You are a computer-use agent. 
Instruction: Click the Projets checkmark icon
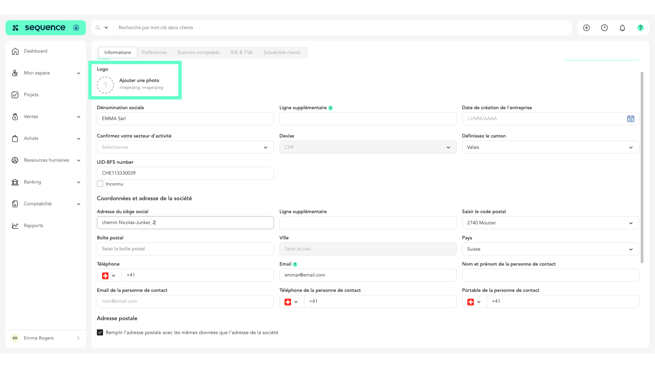(15, 95)
